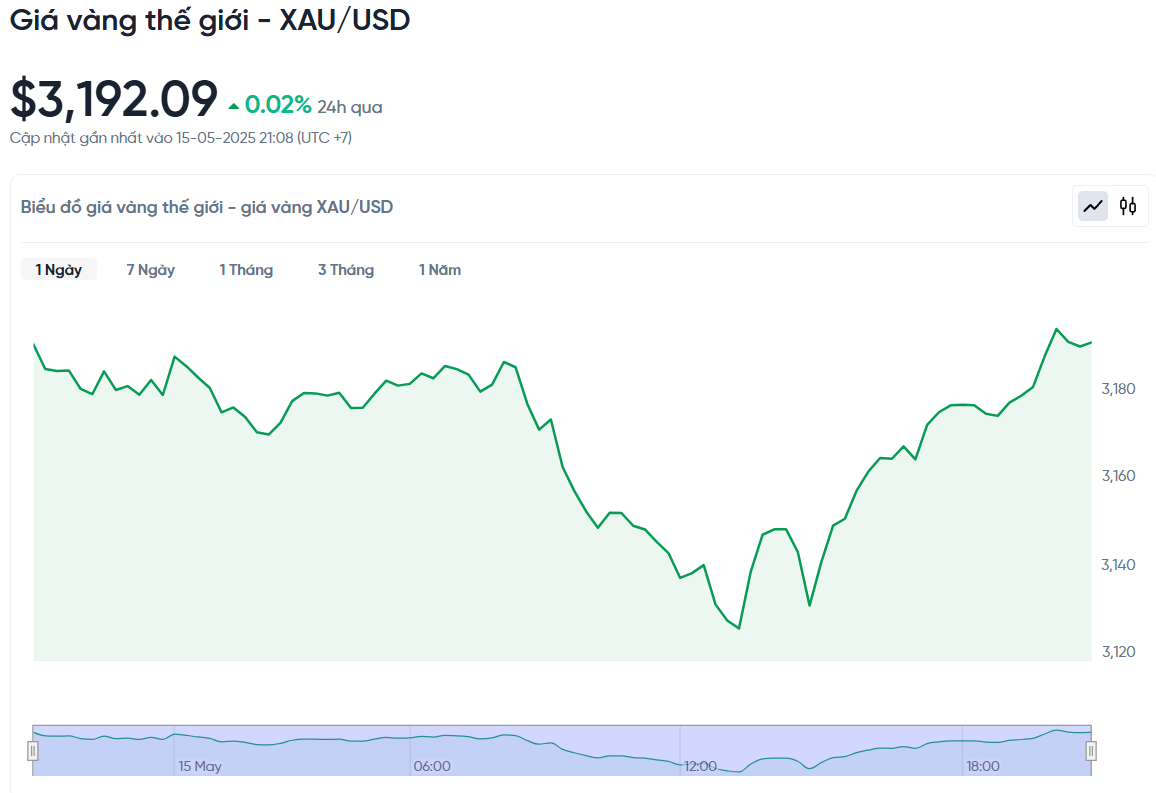Click the Biểu đồ giá vàng chart heading
The image size is (1156, 793).
point(206,207)
